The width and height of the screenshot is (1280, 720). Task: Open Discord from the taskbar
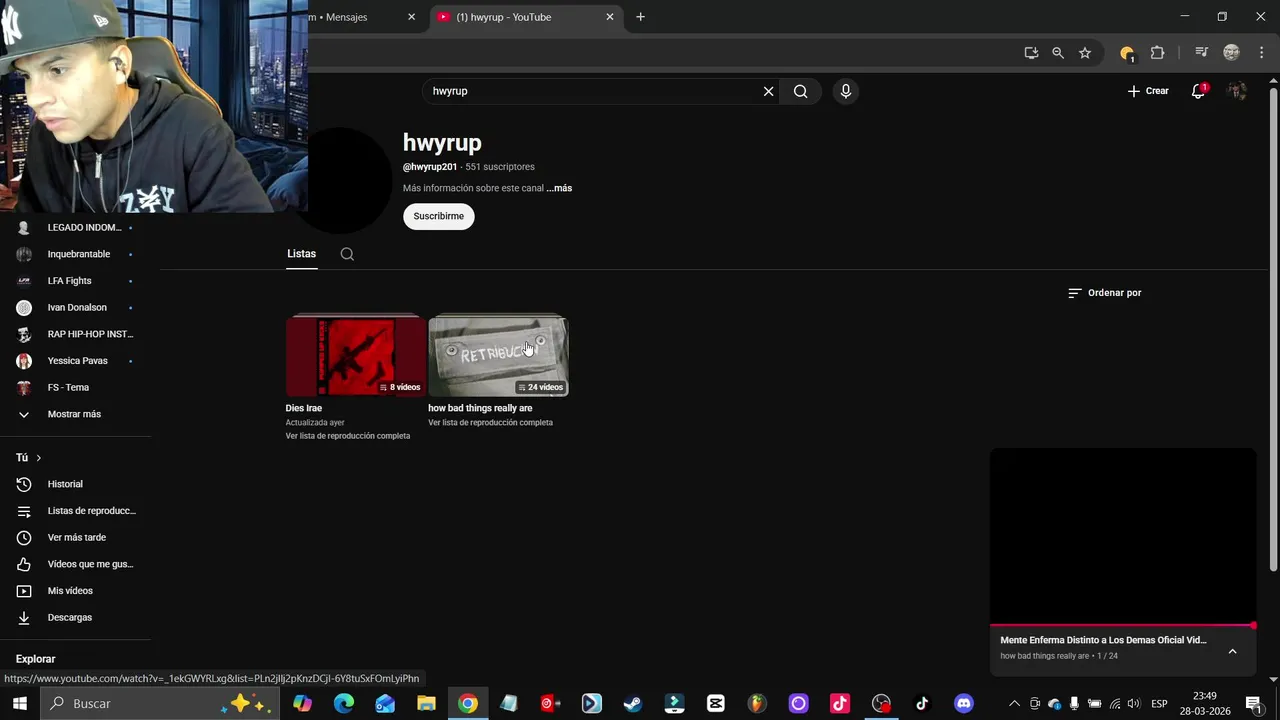click(x=963, y=704)
